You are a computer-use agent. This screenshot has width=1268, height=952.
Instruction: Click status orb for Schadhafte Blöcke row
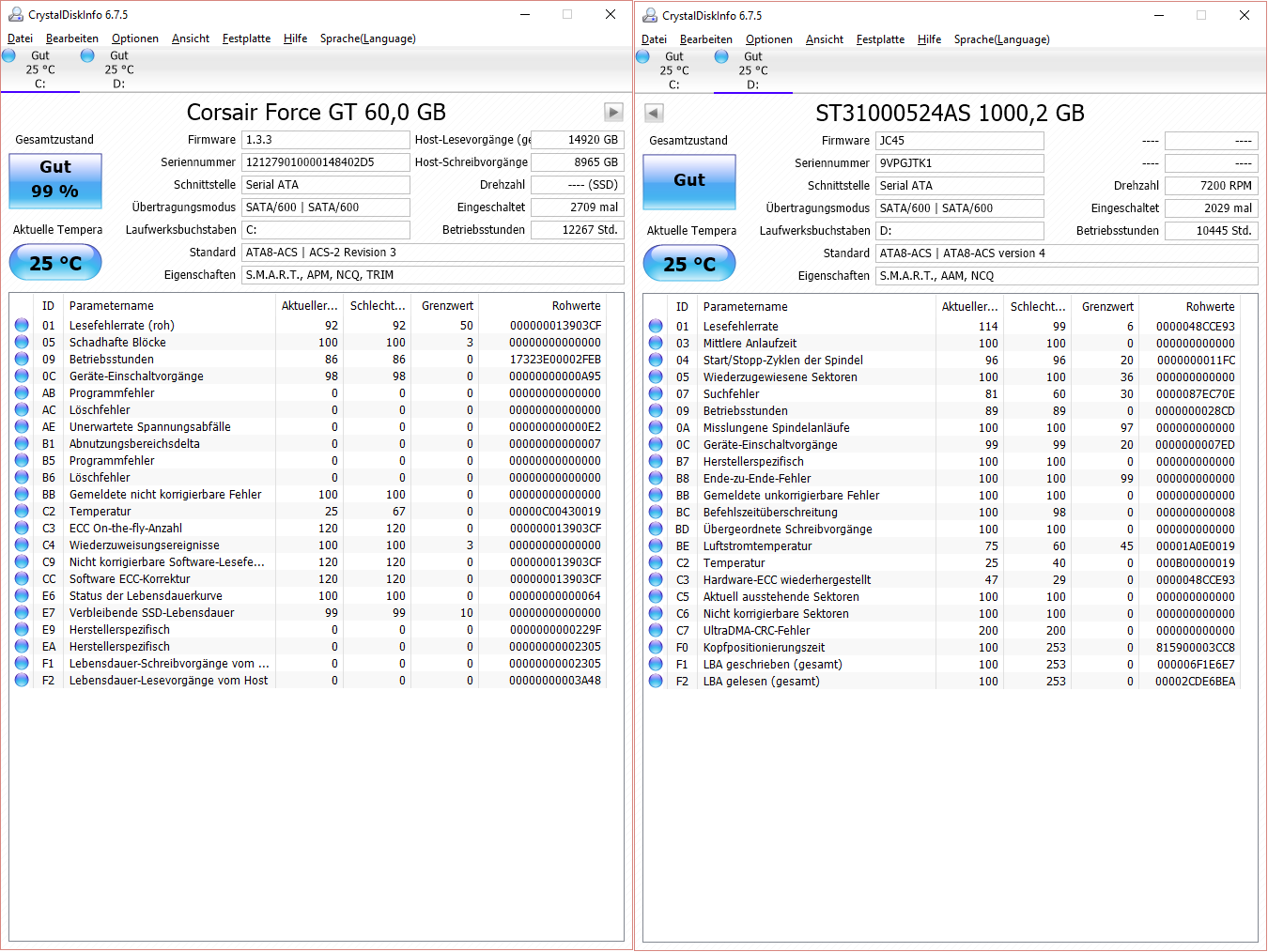pos(22,342)
